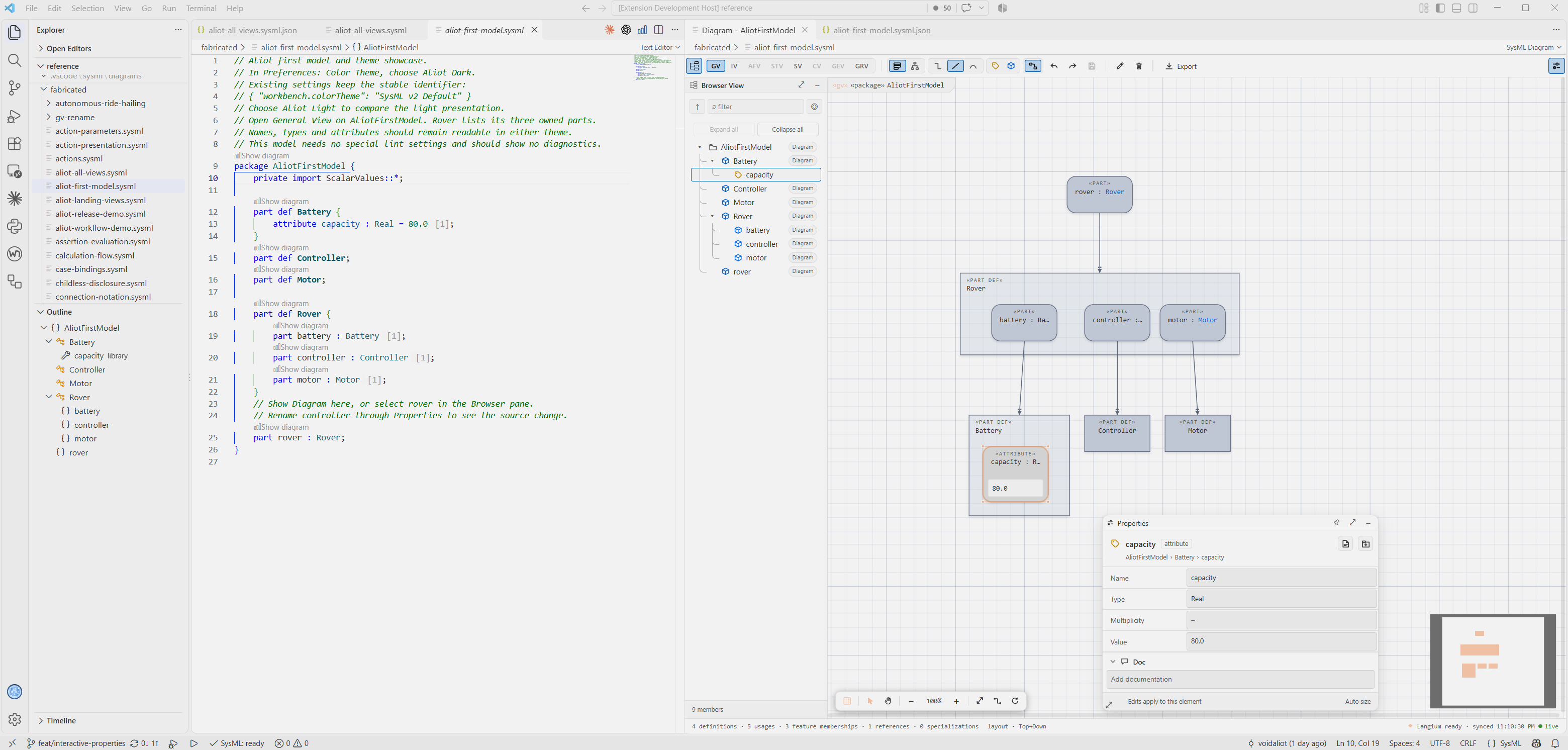Screen dimensions: 1568x750
Task: Open the Text Editor dropdown
Action: pyautogui.click(x=660, y=47)
